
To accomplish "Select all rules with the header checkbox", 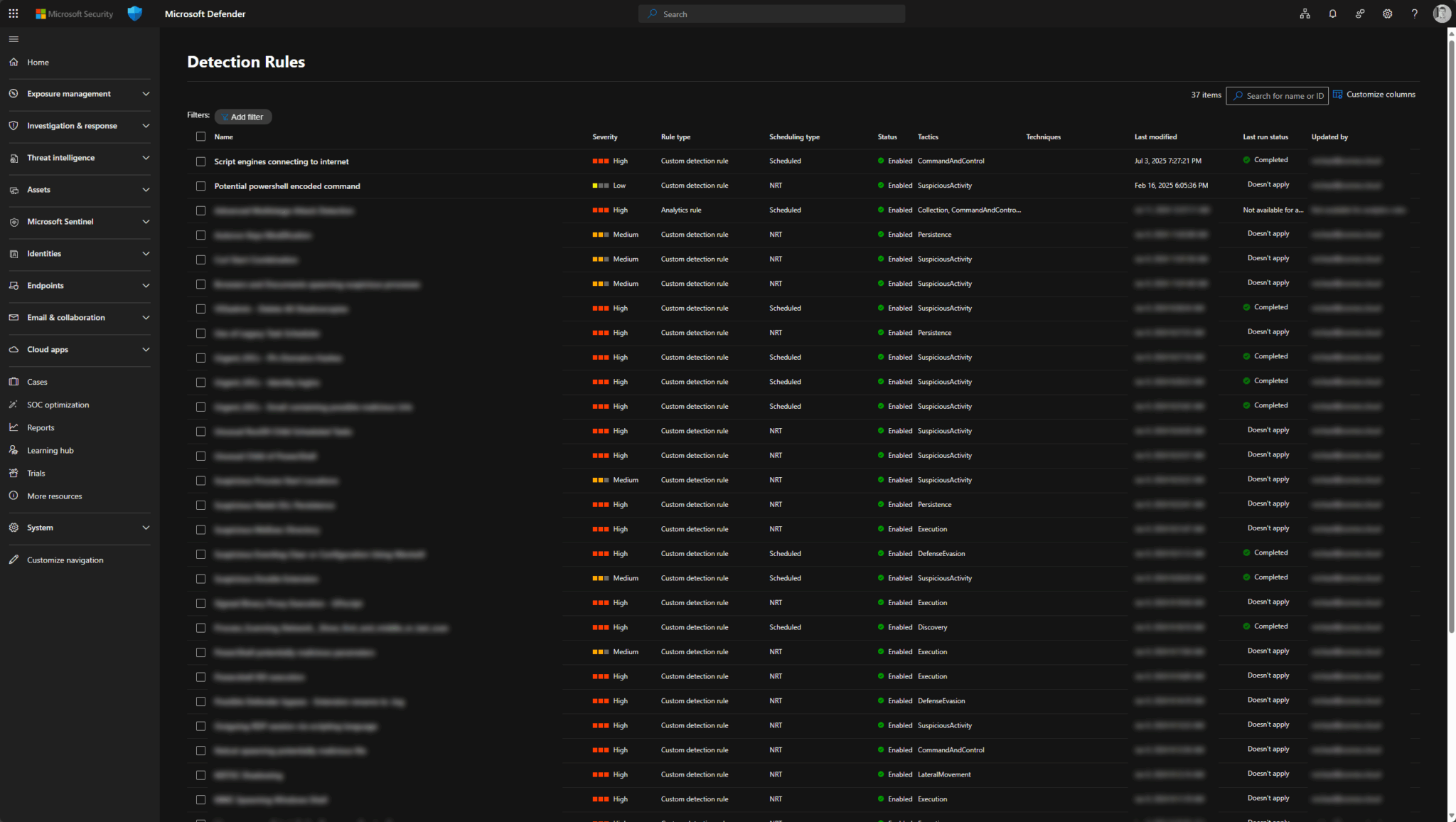I will tap(201, 137).
